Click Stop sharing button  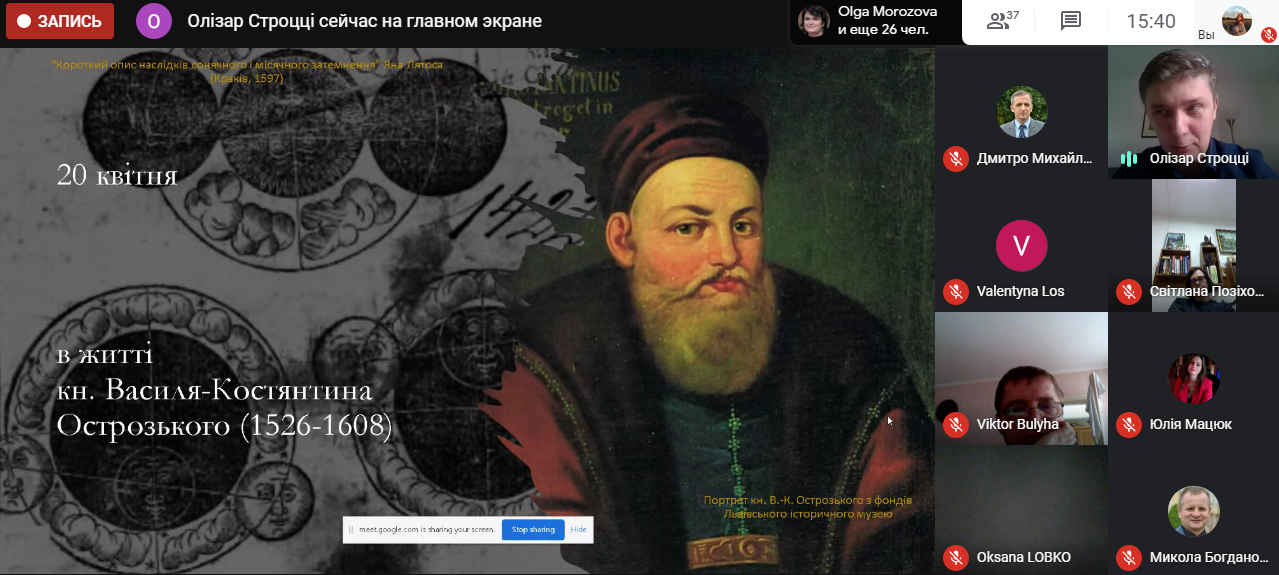coord(533,529)
